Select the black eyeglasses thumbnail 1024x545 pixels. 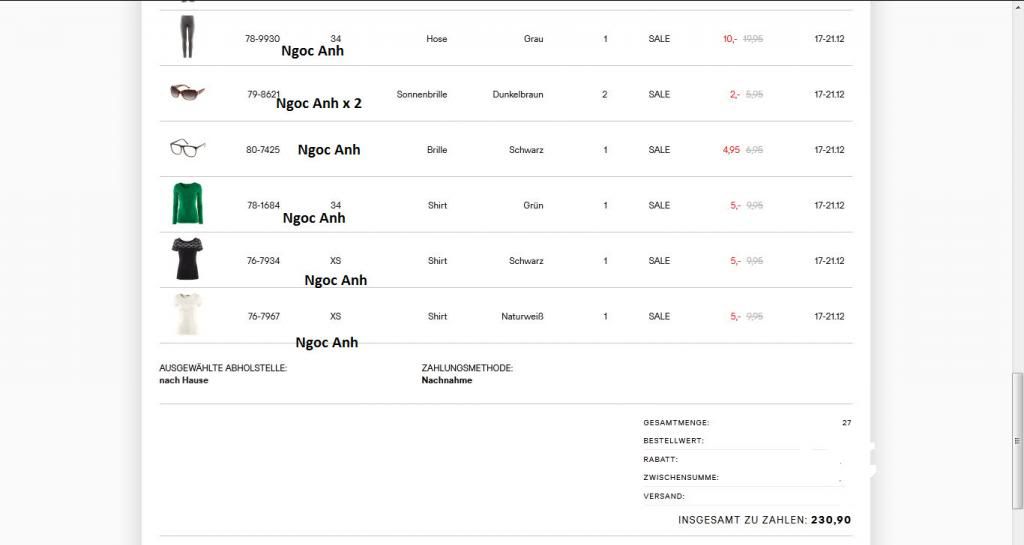187,149
